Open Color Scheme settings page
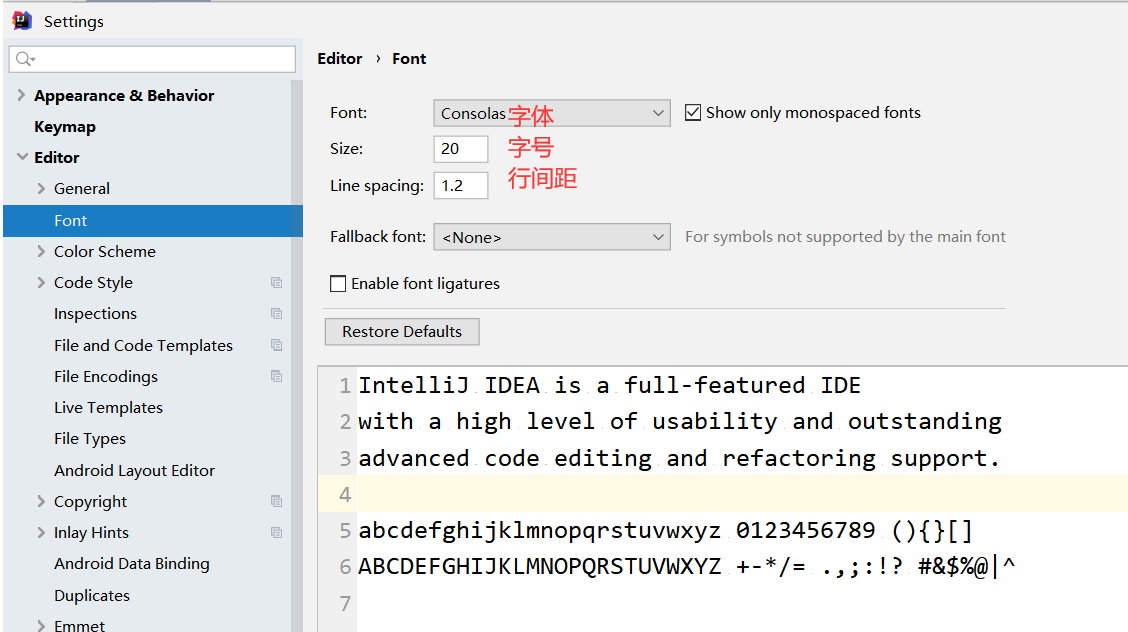This screenshot has width=1128, height=632. (105, 251)
